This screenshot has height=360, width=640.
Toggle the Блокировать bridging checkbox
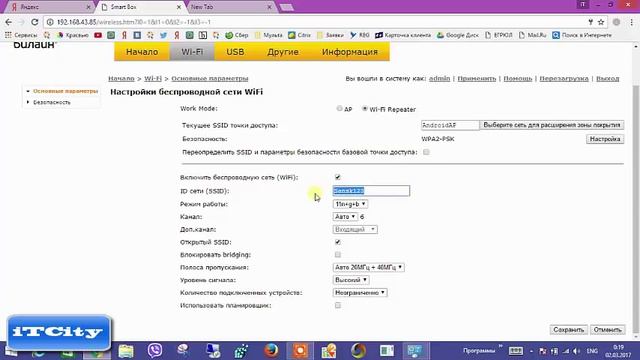(x=338, y=255)
